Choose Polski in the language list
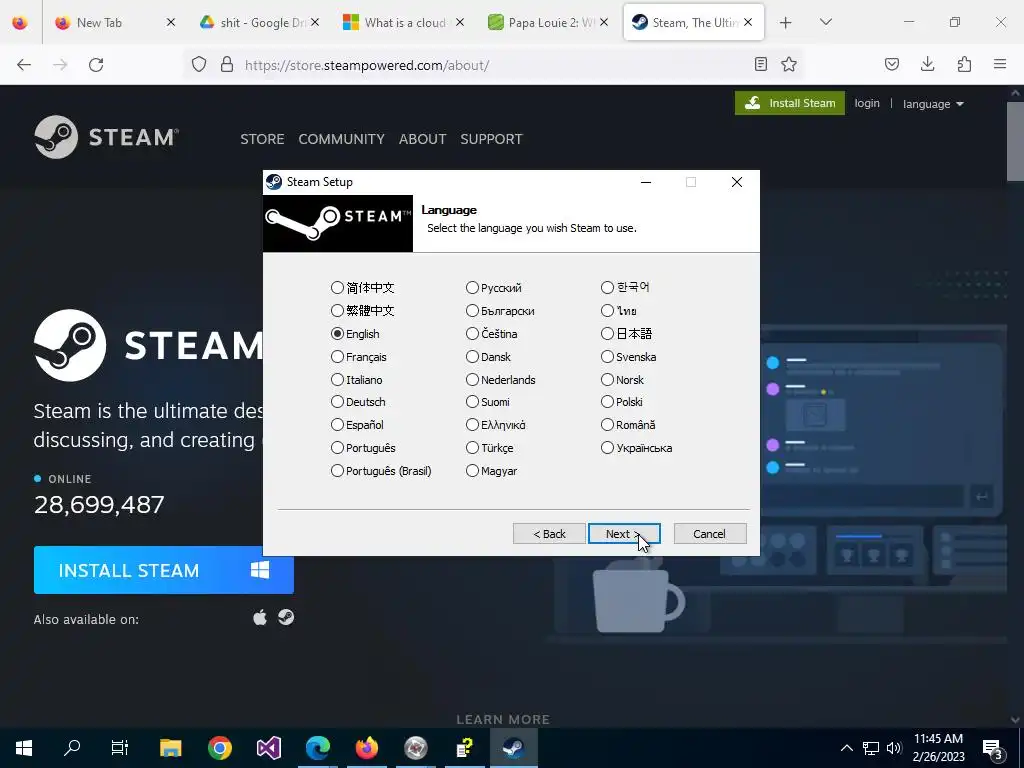1024x768 pixels. click(622, 402)
